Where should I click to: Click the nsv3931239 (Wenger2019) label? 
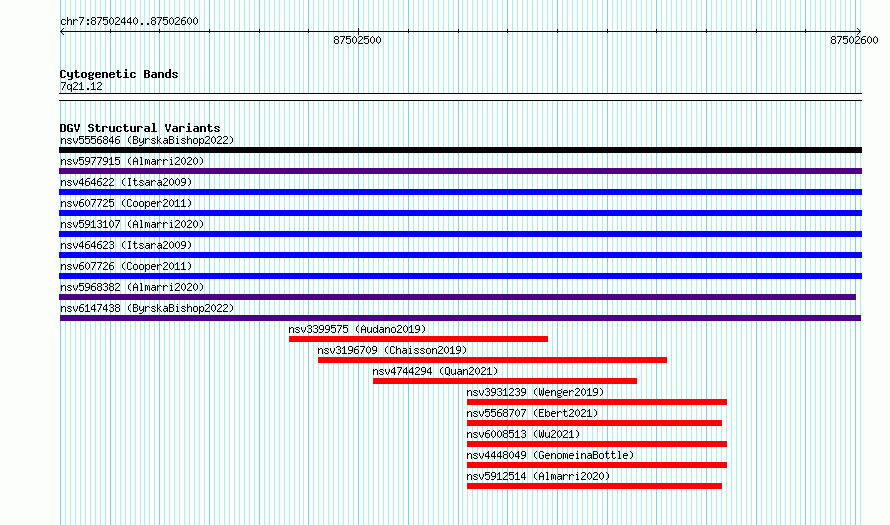[x=535, y=392]
